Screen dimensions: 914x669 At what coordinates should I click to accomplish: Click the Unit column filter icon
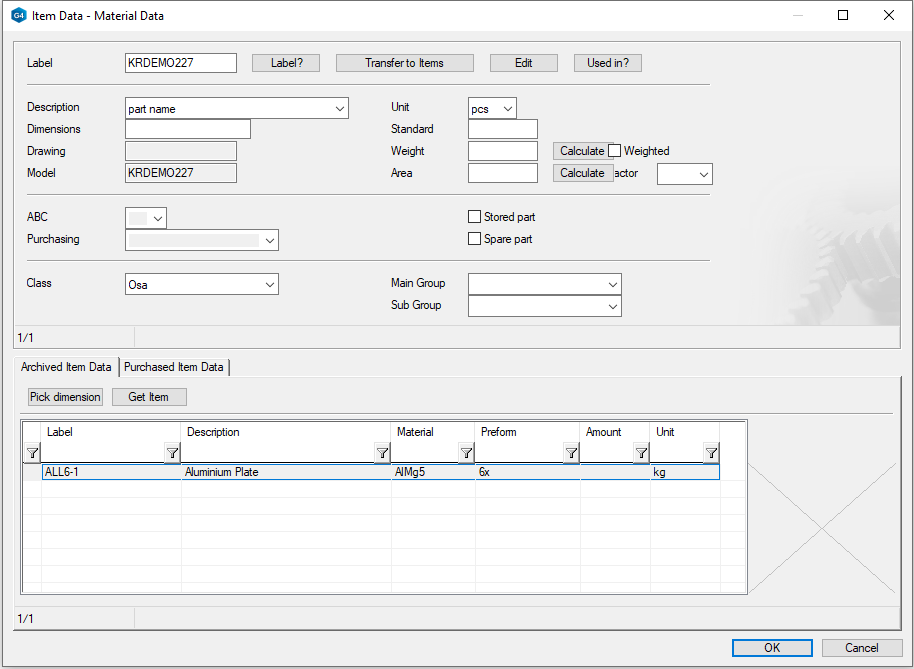click(x=711, y=453)
